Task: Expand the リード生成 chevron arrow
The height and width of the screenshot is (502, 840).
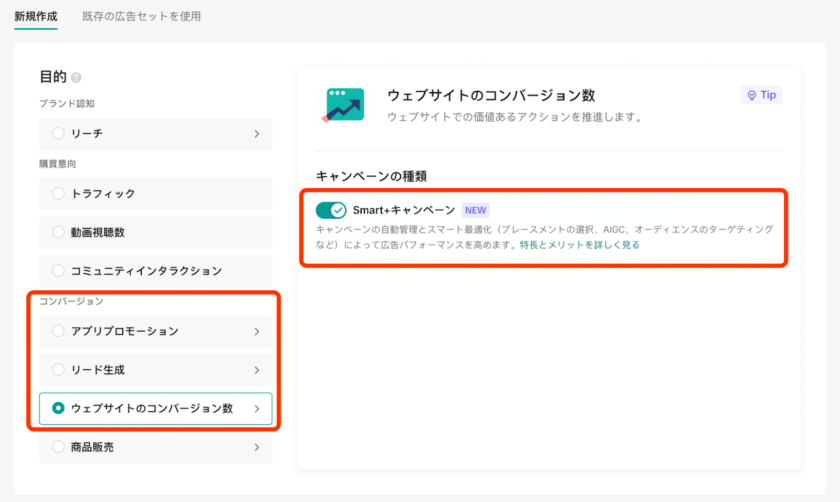Action: pos(256,370)
